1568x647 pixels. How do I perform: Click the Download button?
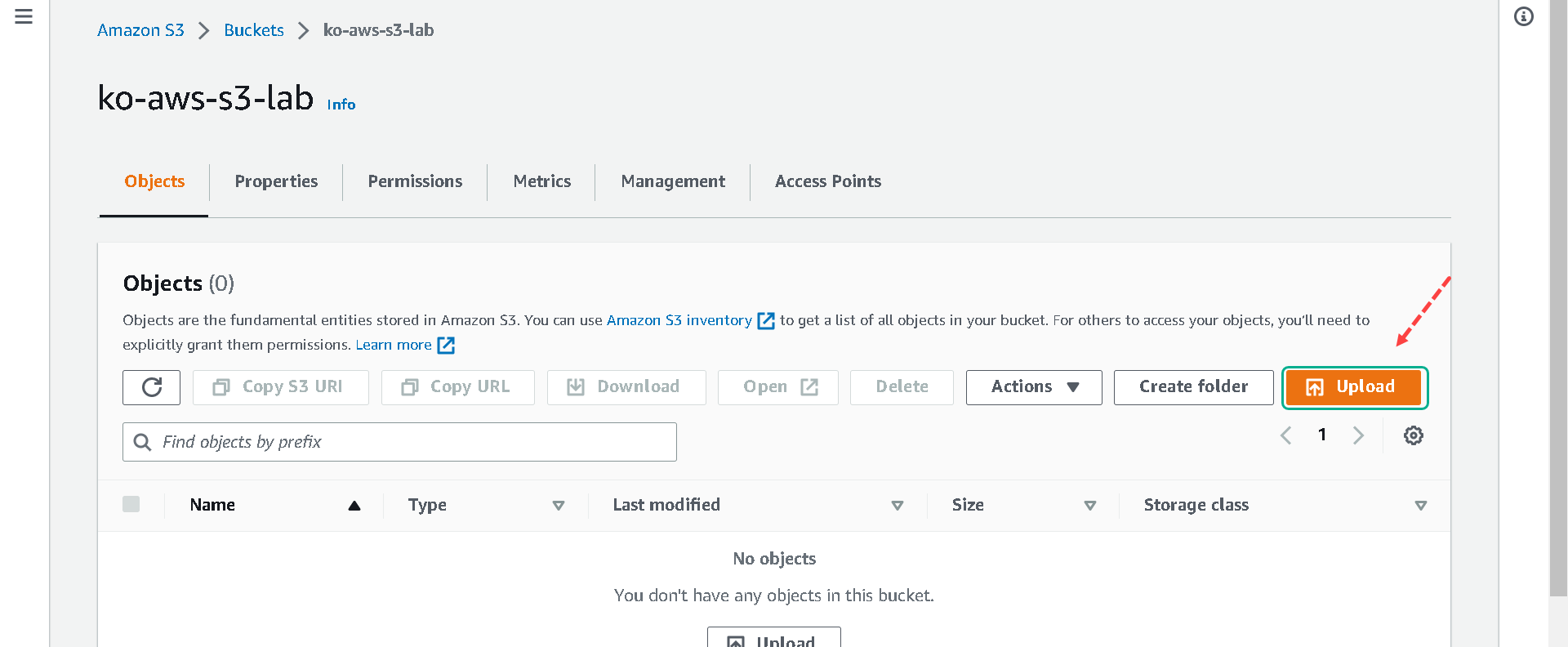(626, 387)
